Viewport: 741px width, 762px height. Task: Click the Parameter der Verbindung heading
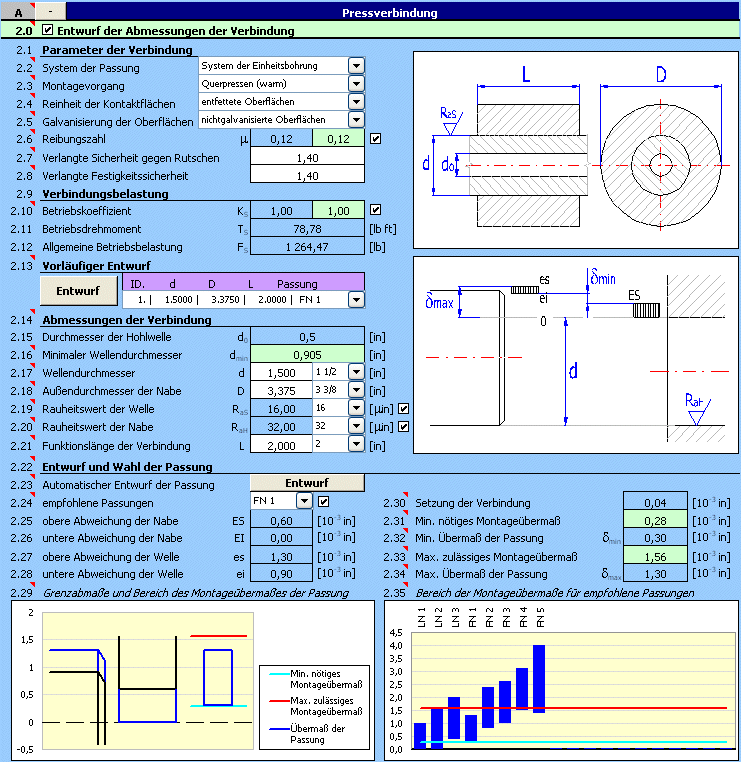tap(117, 50)
